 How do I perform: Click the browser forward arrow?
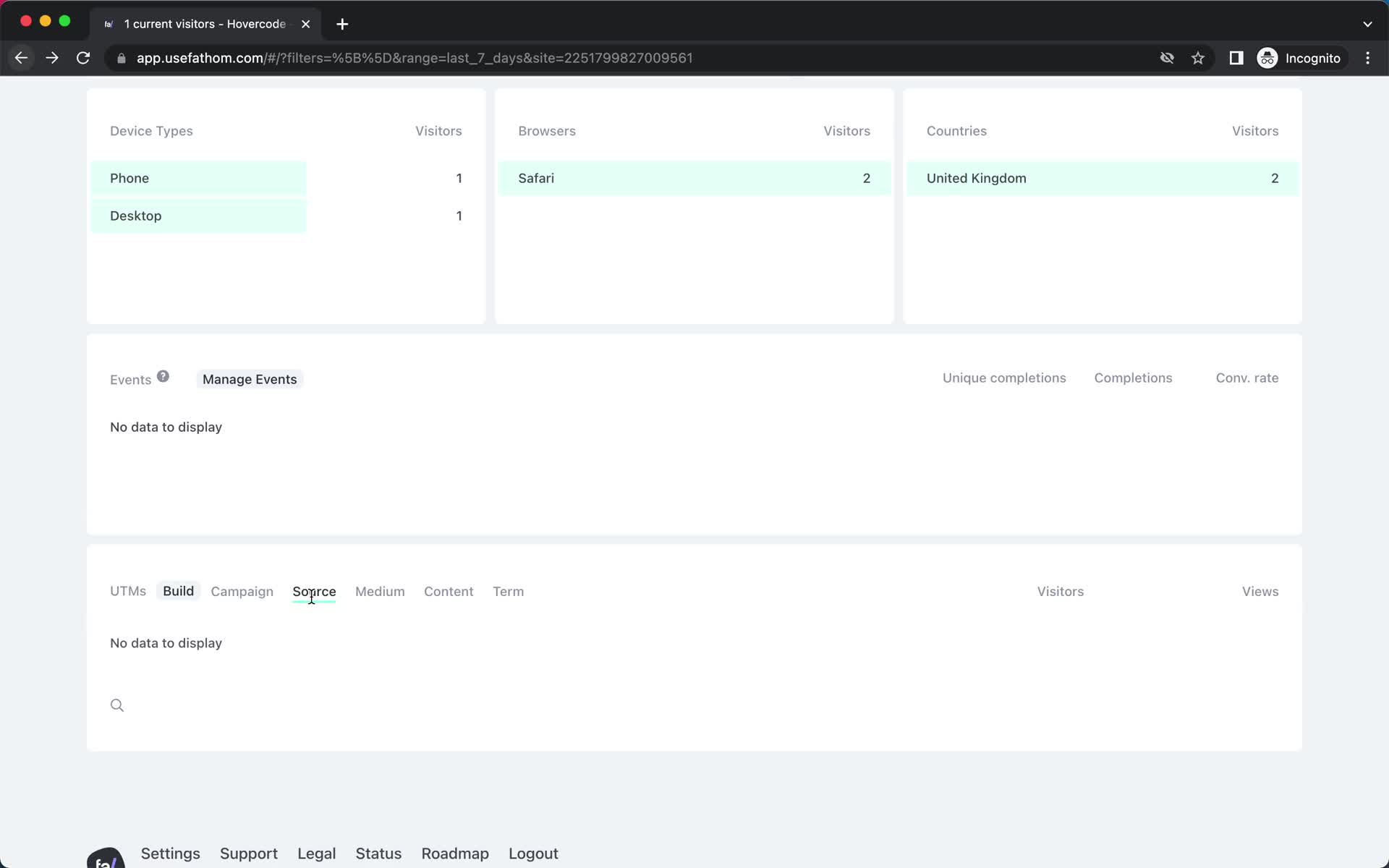tap(52, 58)
